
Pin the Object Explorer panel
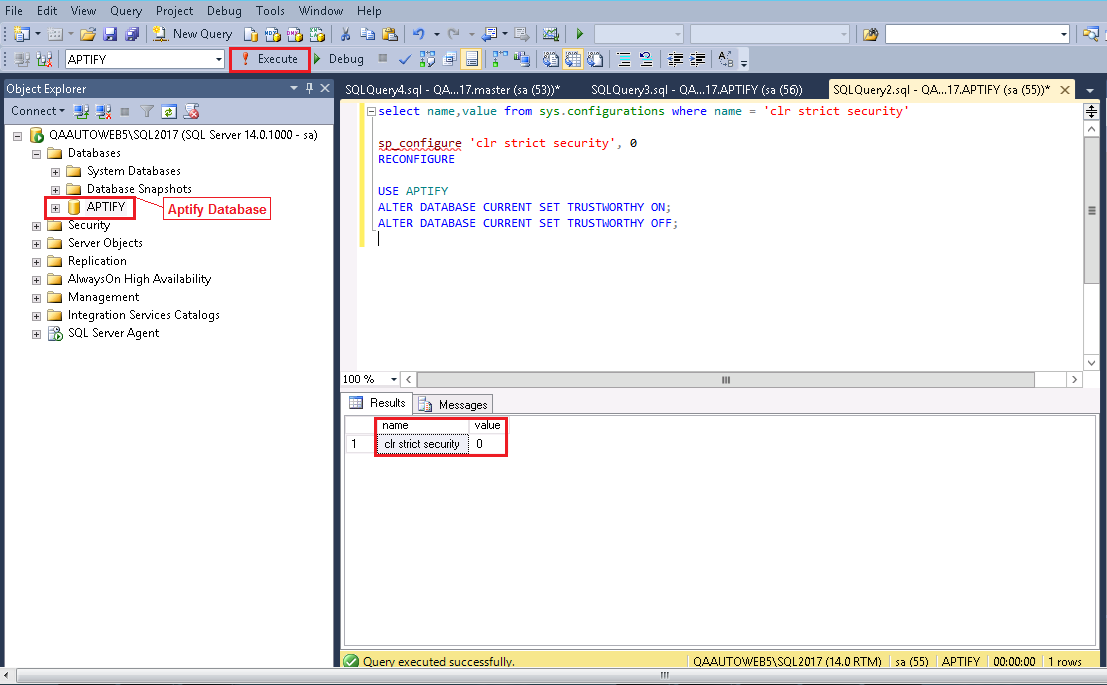(x=309, y=88)
